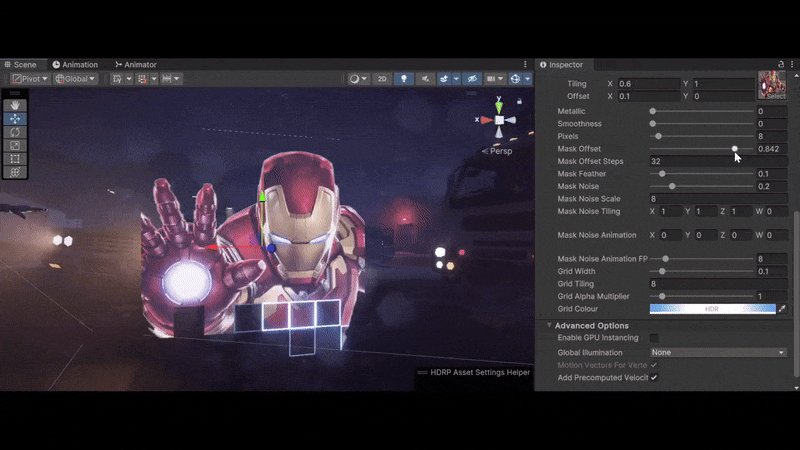Viewport: 800px width, 450px height.
Task: Click the Tiling X input field
Action: (x=648, y=84)
